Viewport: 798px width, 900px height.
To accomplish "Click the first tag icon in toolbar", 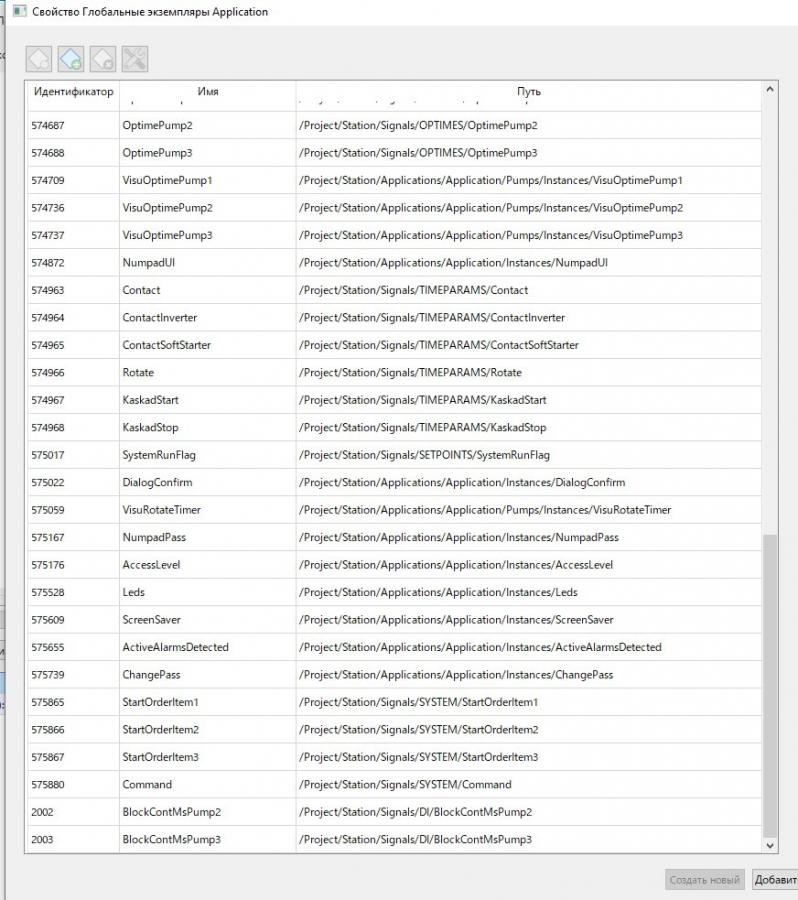I will (39, 59).
